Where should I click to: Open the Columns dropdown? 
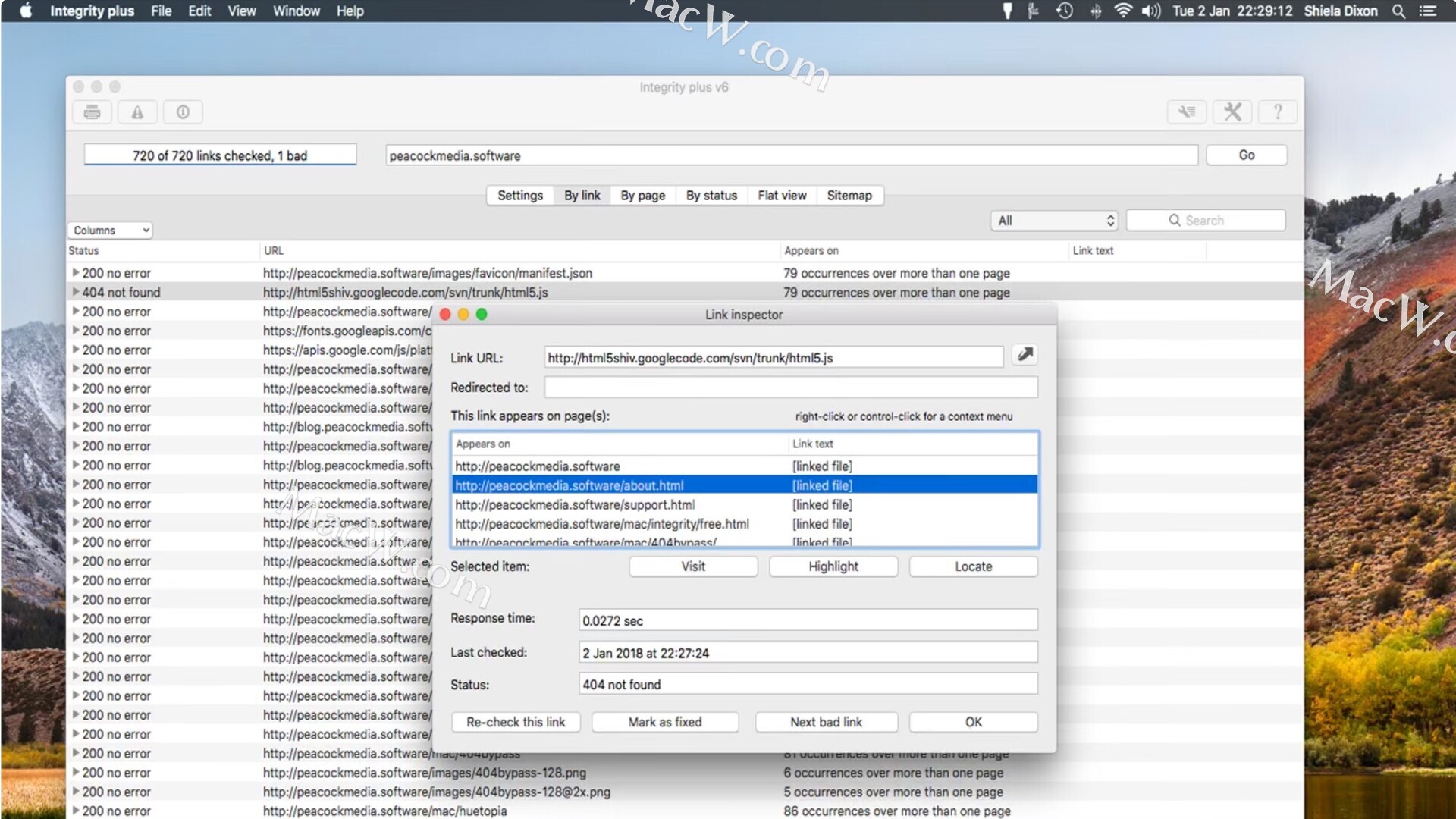(x=111, y=230)
